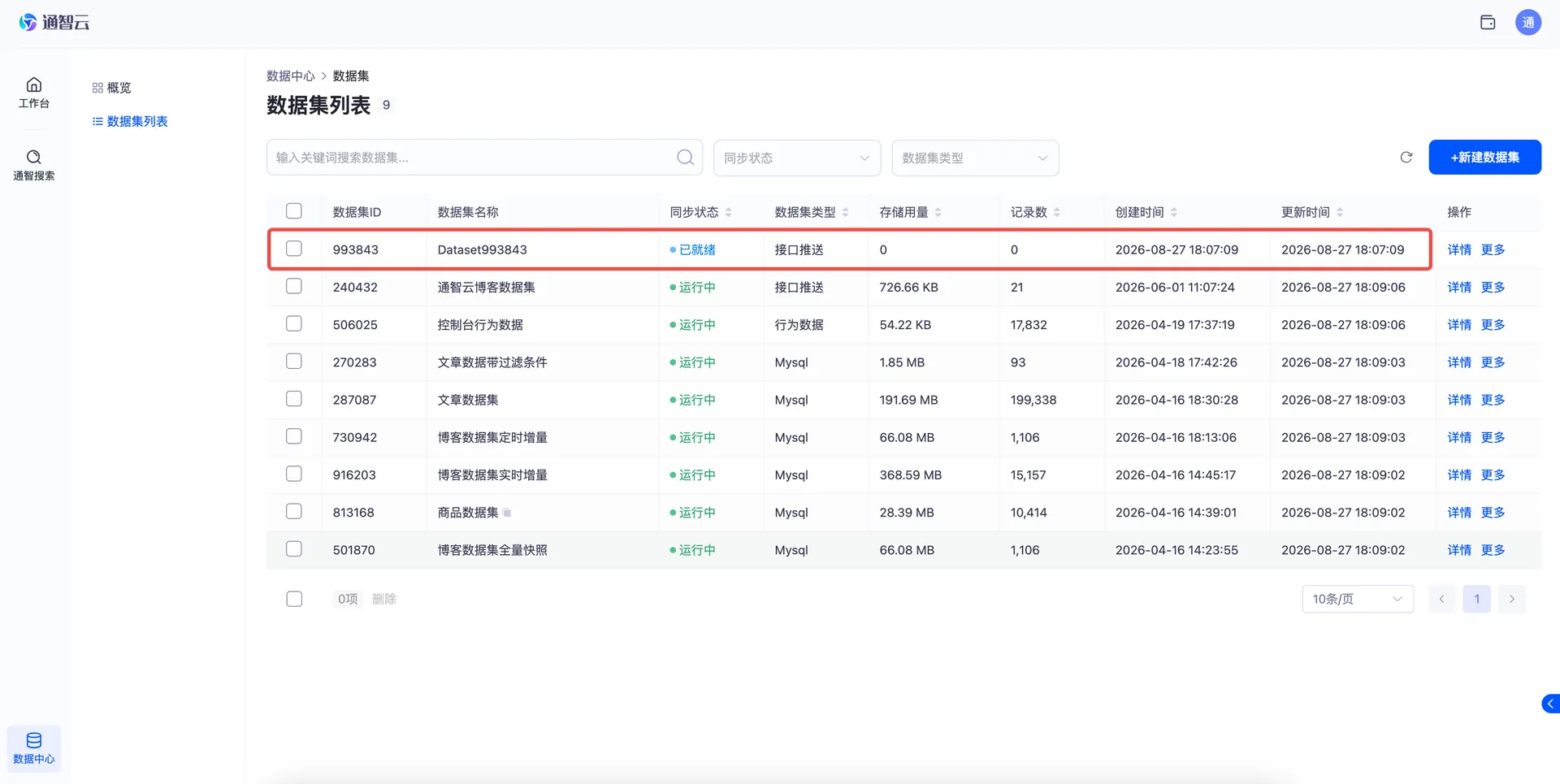
Task: Click creation time 2026-06-01 11:07:24
Action: (x=1175, y=287)
